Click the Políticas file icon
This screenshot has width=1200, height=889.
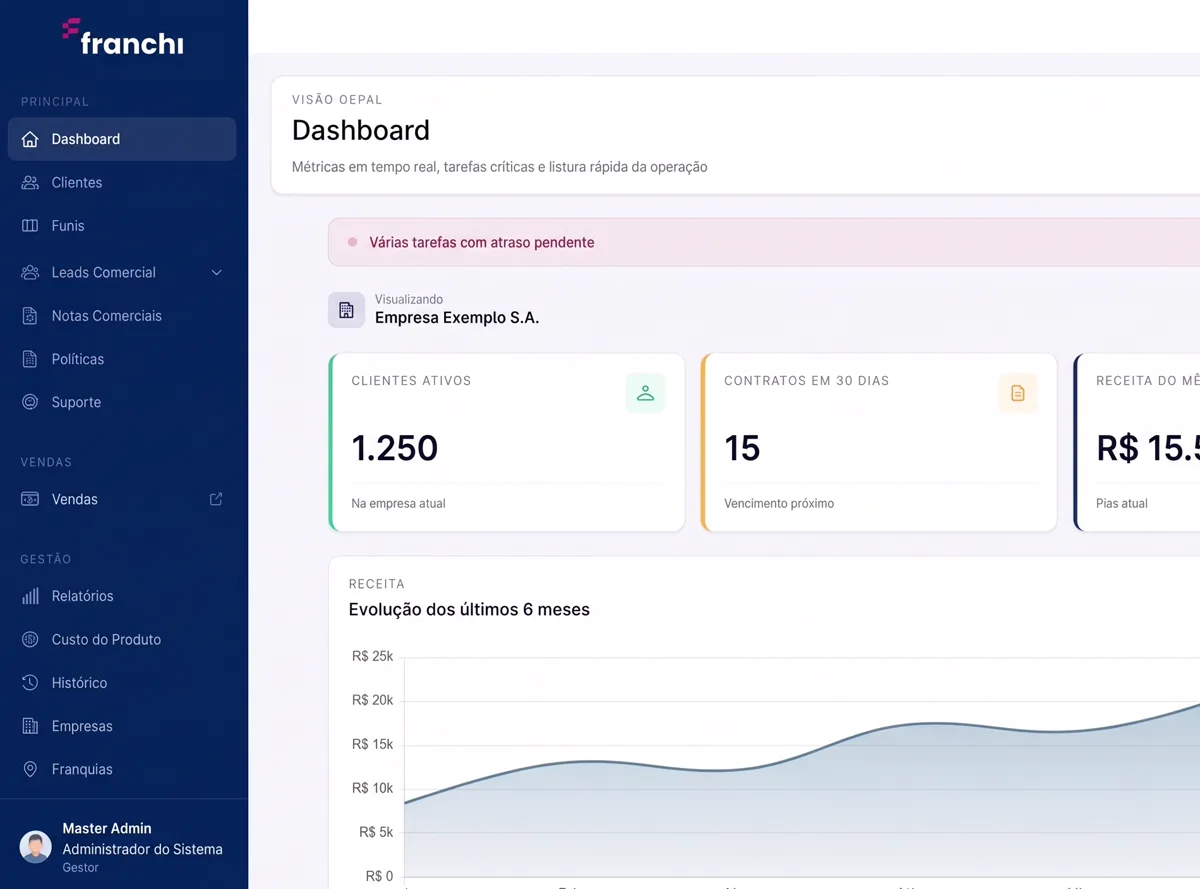(x=30, y=359)
